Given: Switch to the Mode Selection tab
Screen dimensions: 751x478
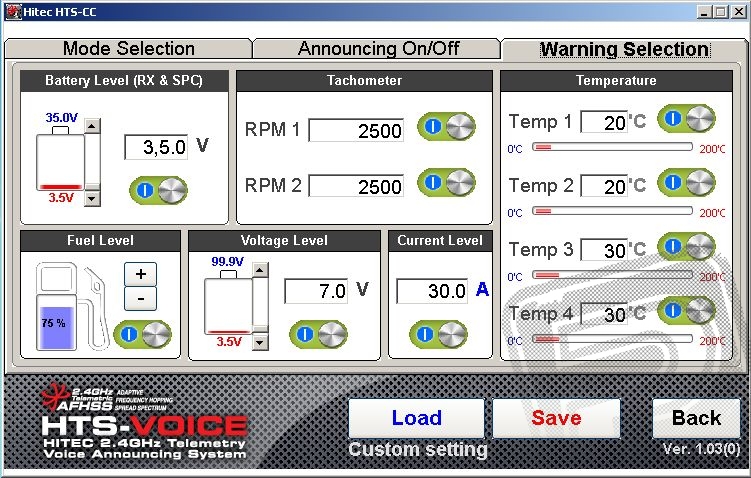Looking at the screenshot, I should pyautogui.click(x=128, y=49).
